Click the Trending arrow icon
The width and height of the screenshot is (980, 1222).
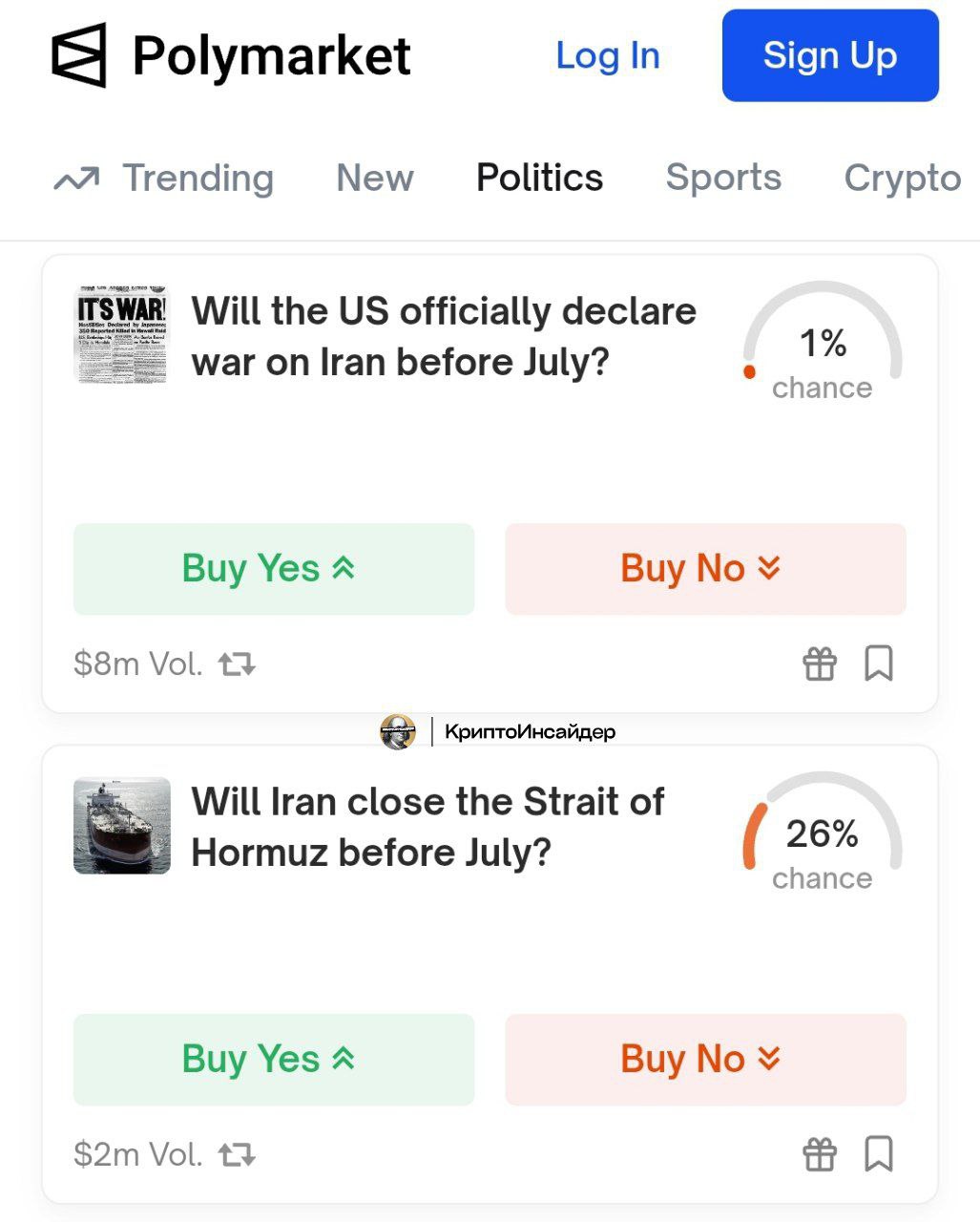[76, 179]
